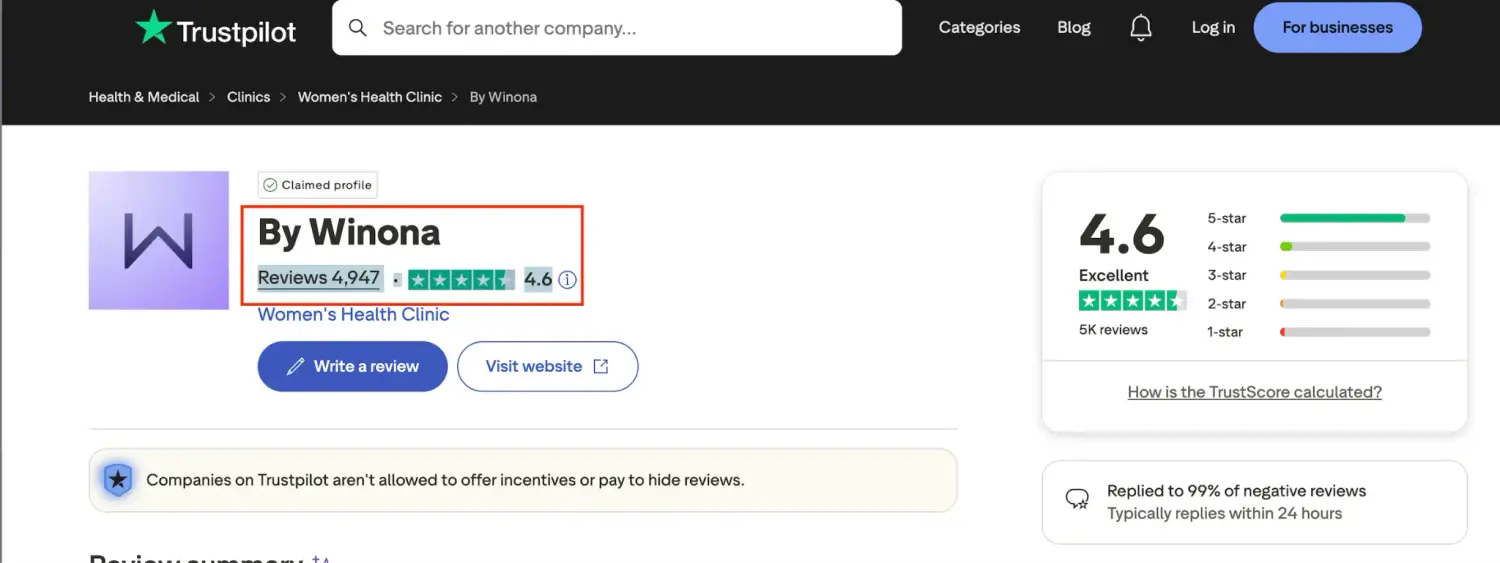Filter reviews by 5-star bar
This screenshot has height=563, width=1500.
pos(1354,218)
